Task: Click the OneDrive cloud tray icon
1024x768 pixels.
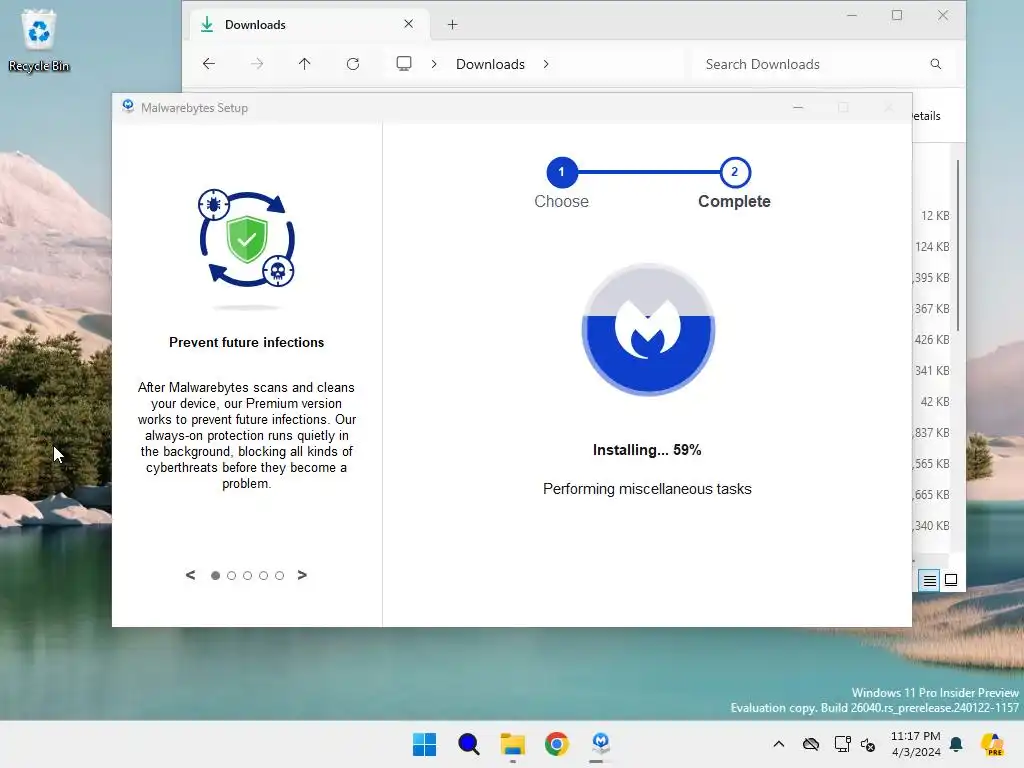Action: pos(811,744)
